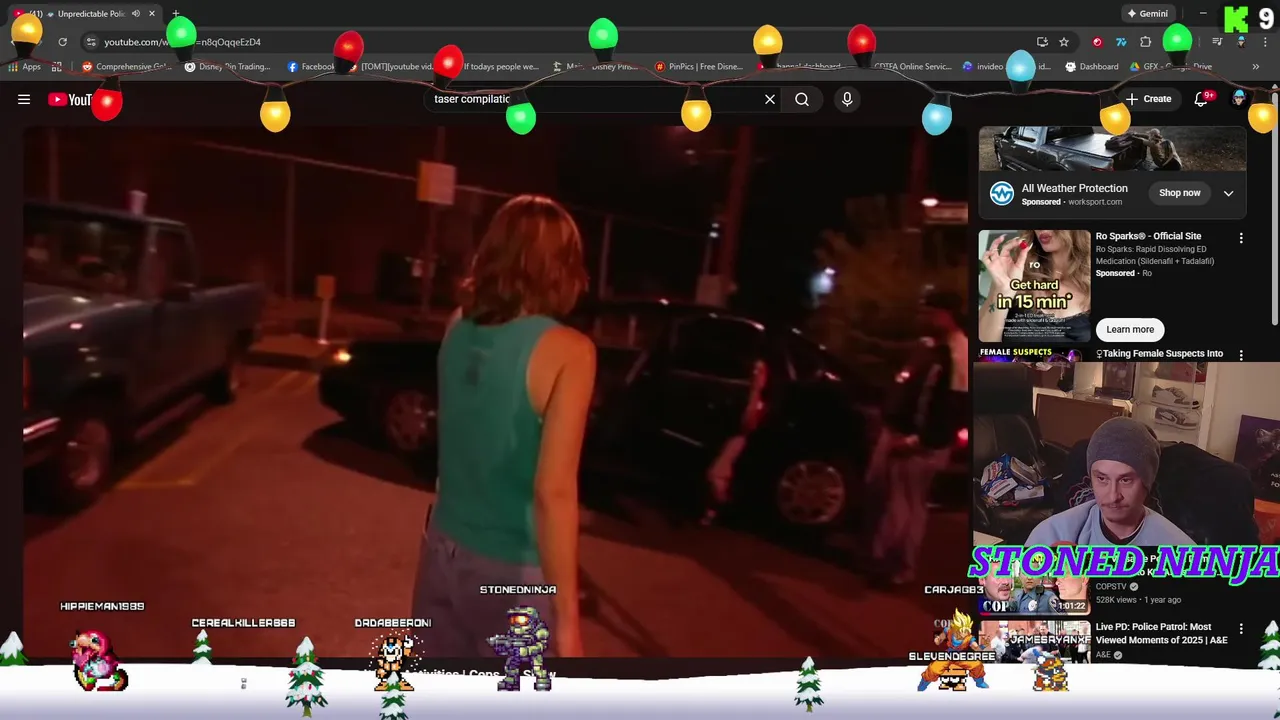
Task: Open the Comprehensive Reddit bookmark
Action: pos(127,67)
